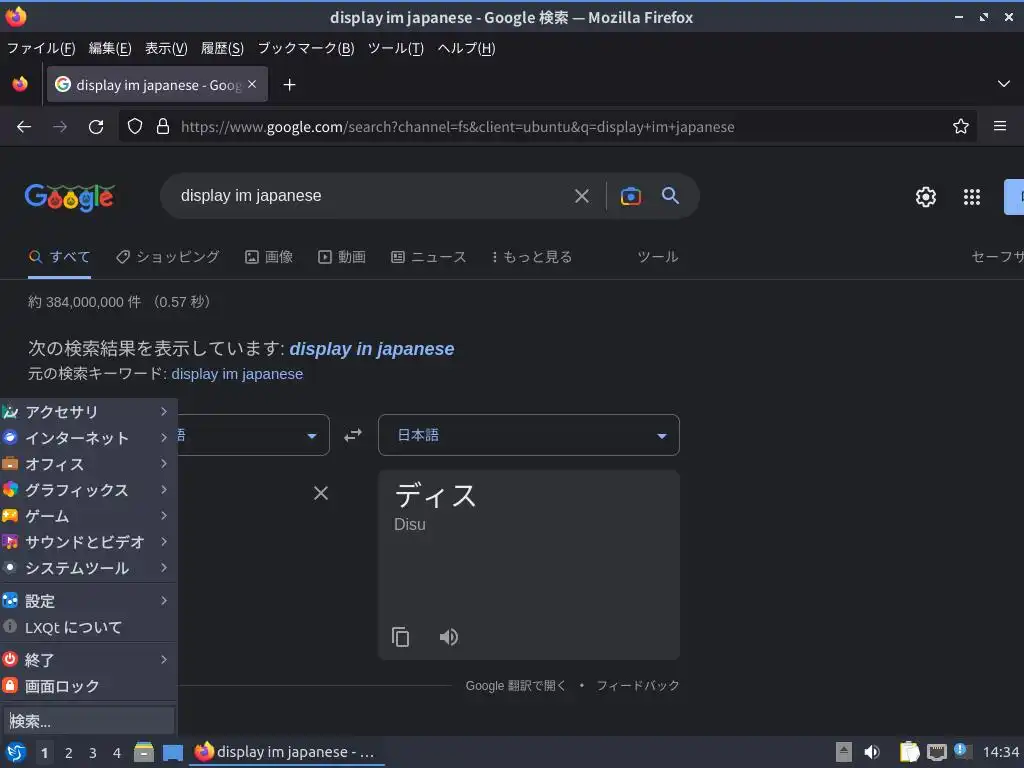
Task: Clear the Google search box text
Action: 581,196
